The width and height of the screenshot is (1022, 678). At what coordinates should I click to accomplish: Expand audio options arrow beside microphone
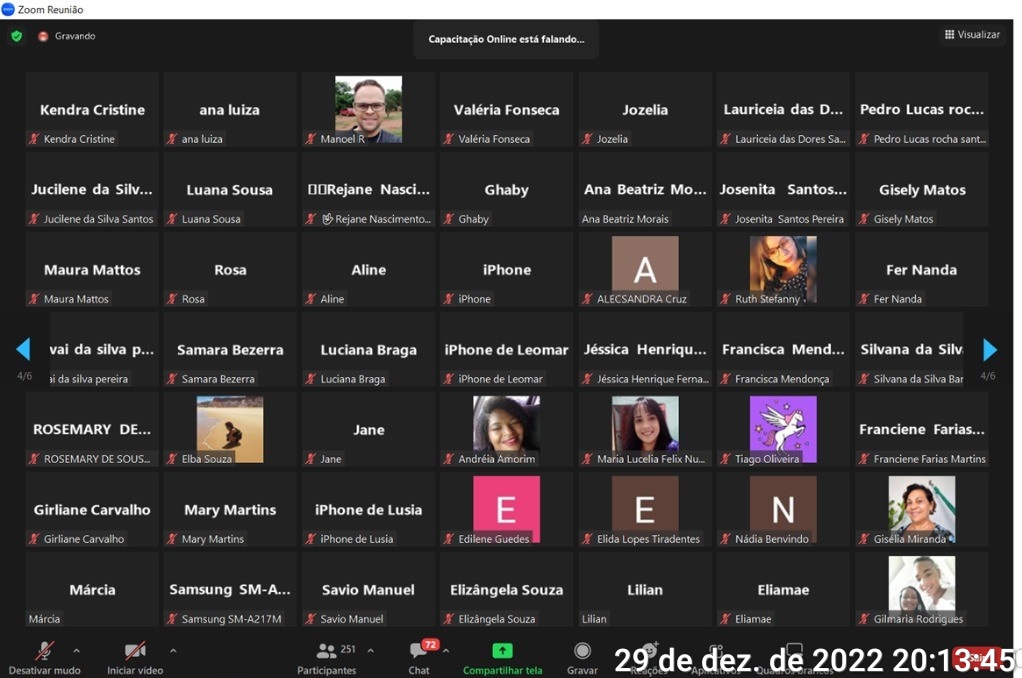click(x=77, y=650)
